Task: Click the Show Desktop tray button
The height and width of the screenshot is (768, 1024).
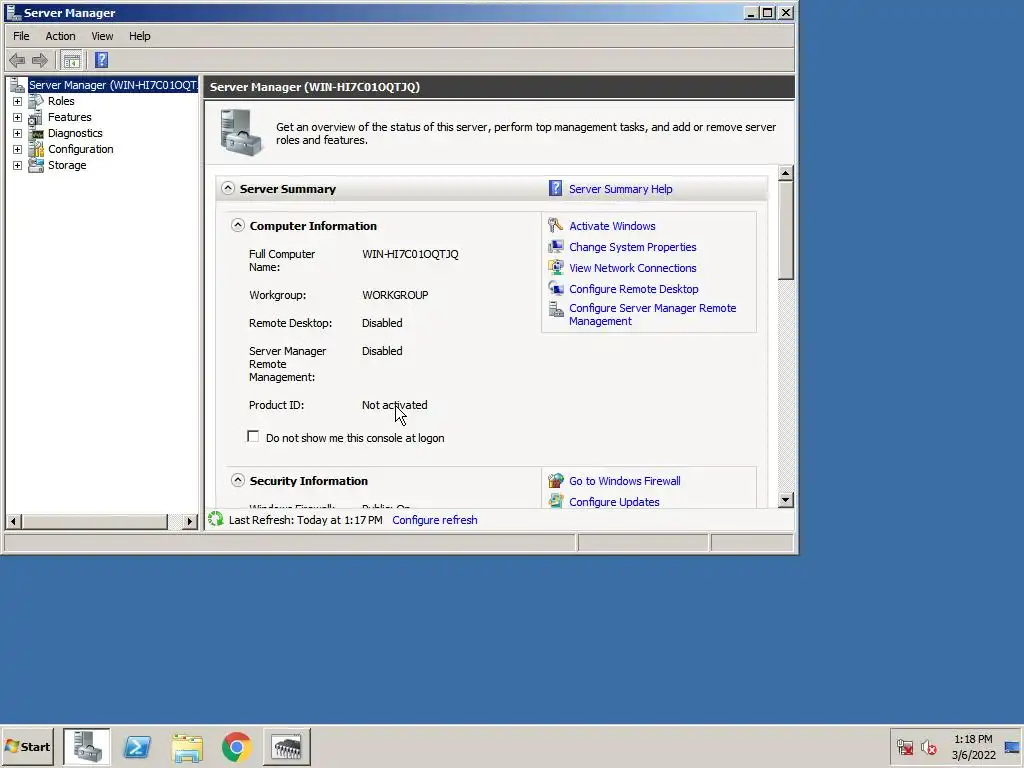Action: tap(1012, 746)
